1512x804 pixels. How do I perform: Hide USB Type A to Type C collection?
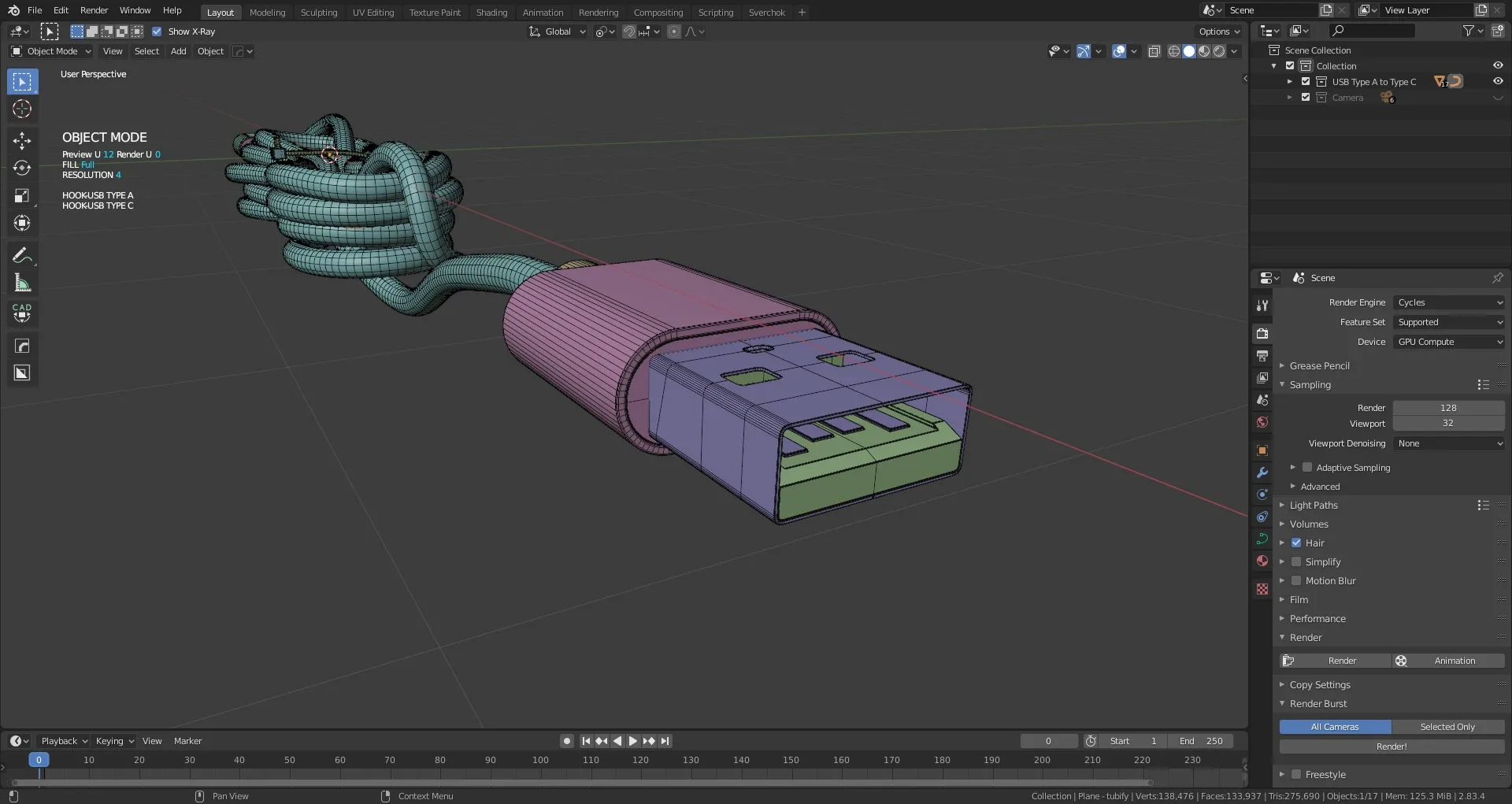(1498, 81)
